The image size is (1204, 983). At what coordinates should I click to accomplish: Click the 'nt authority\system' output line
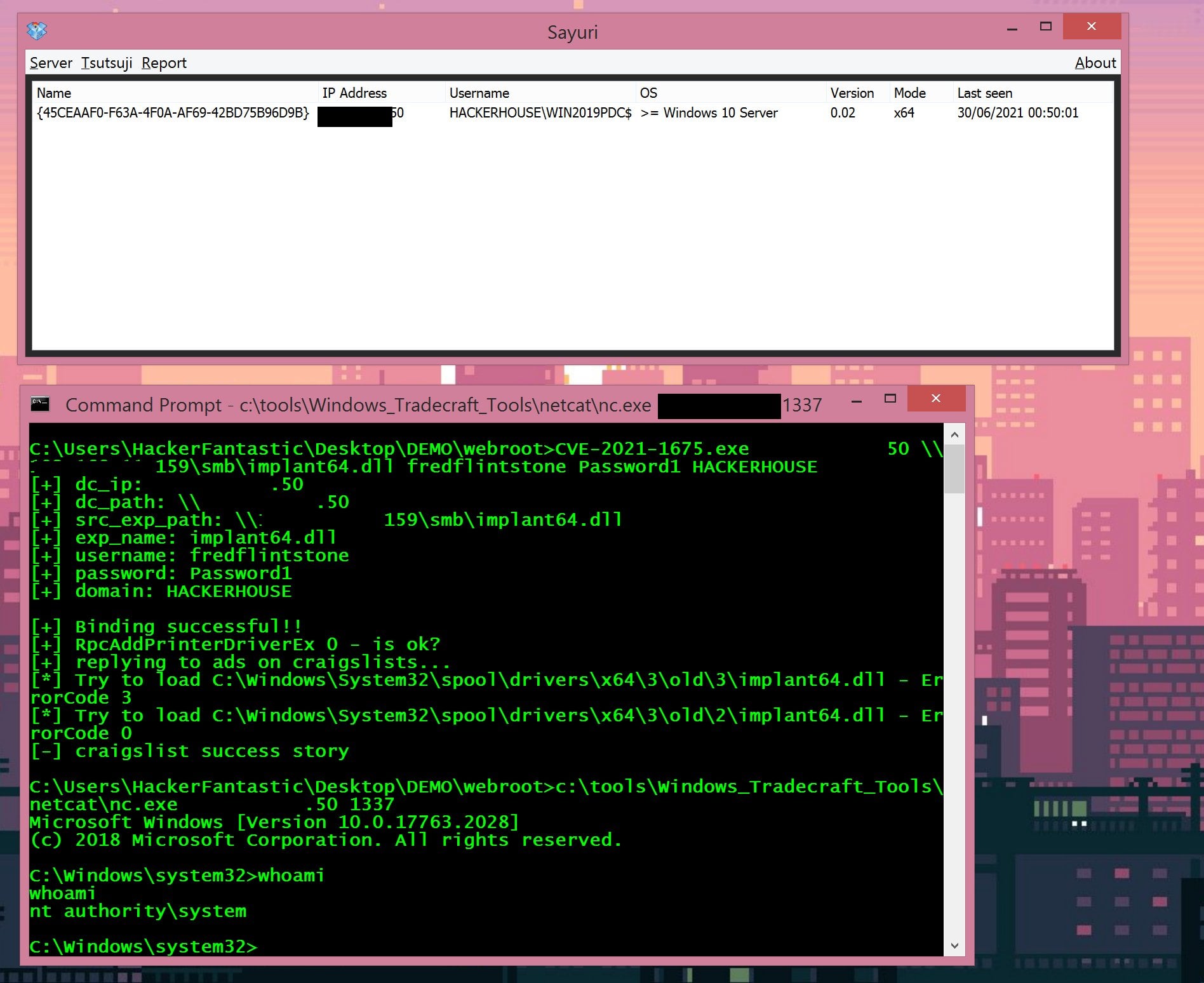(x=138, y=911)
